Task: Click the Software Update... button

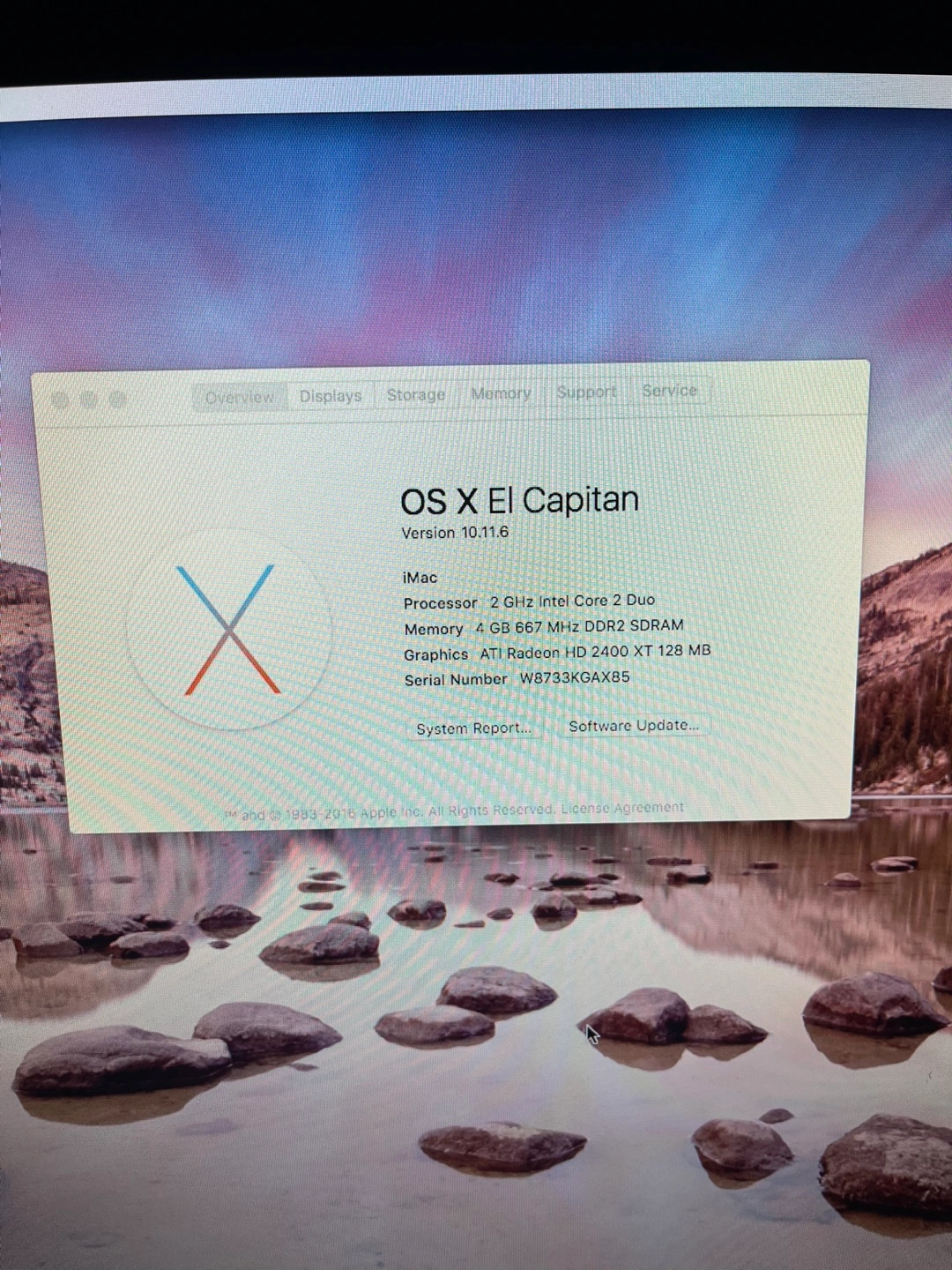Action: 633,726
